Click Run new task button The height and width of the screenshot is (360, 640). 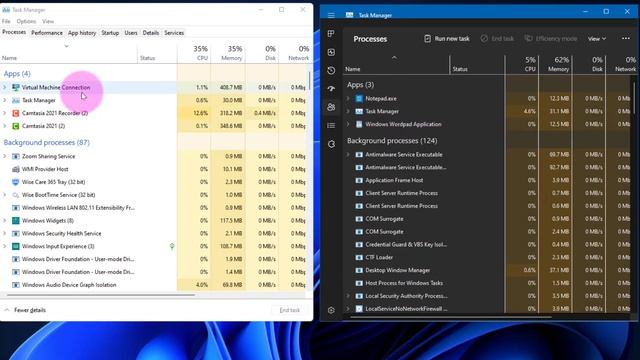447,39
